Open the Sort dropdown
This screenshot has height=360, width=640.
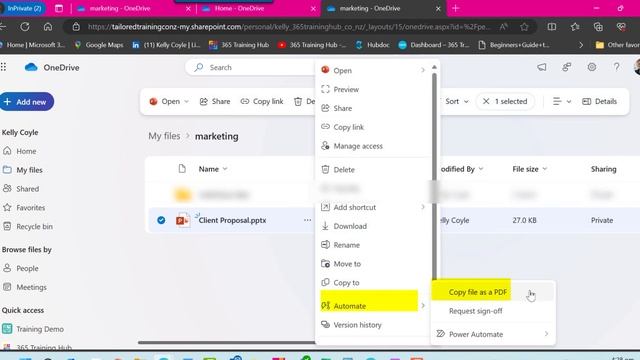(457, 101)
